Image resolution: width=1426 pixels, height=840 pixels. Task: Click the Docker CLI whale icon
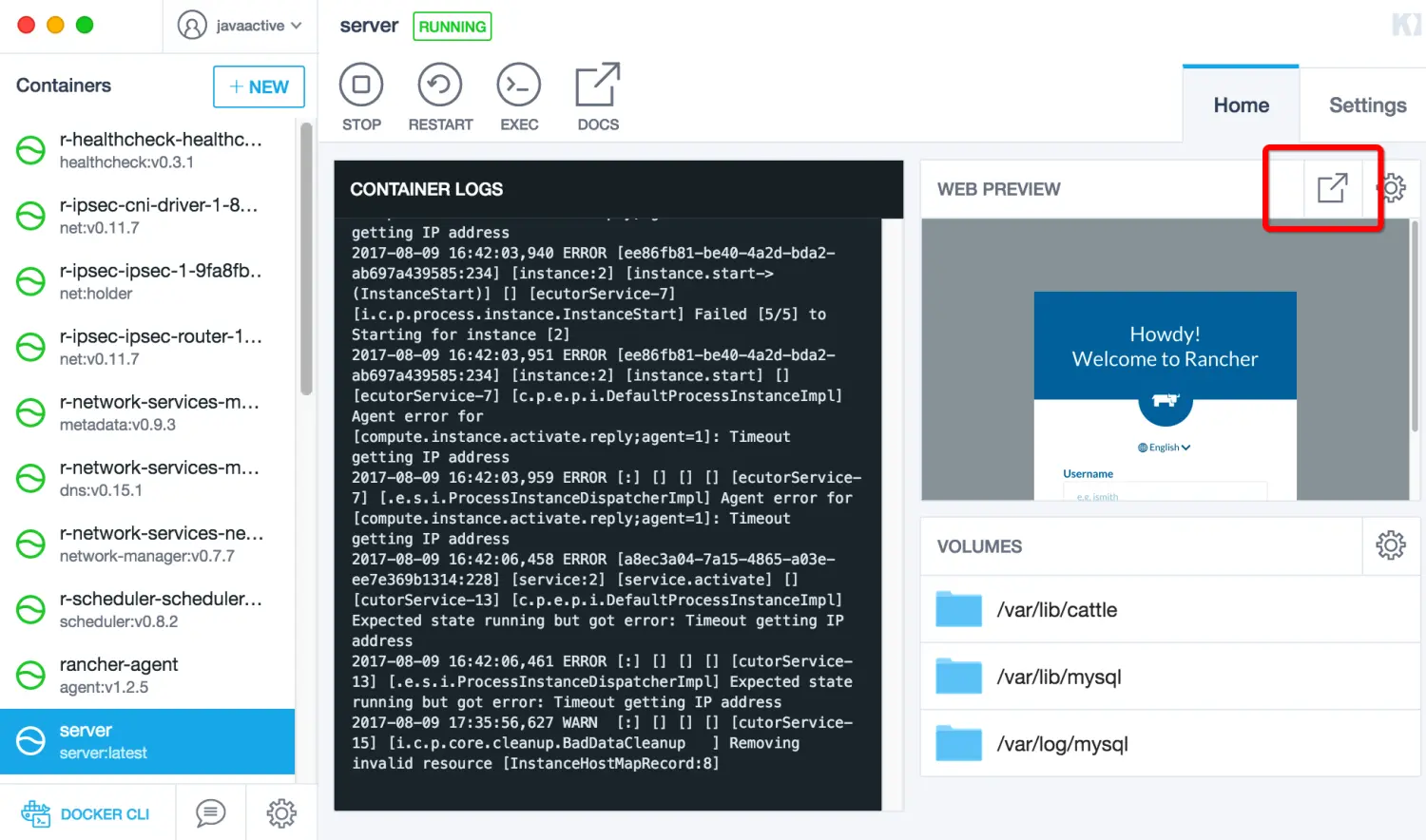tap(36, 813)
